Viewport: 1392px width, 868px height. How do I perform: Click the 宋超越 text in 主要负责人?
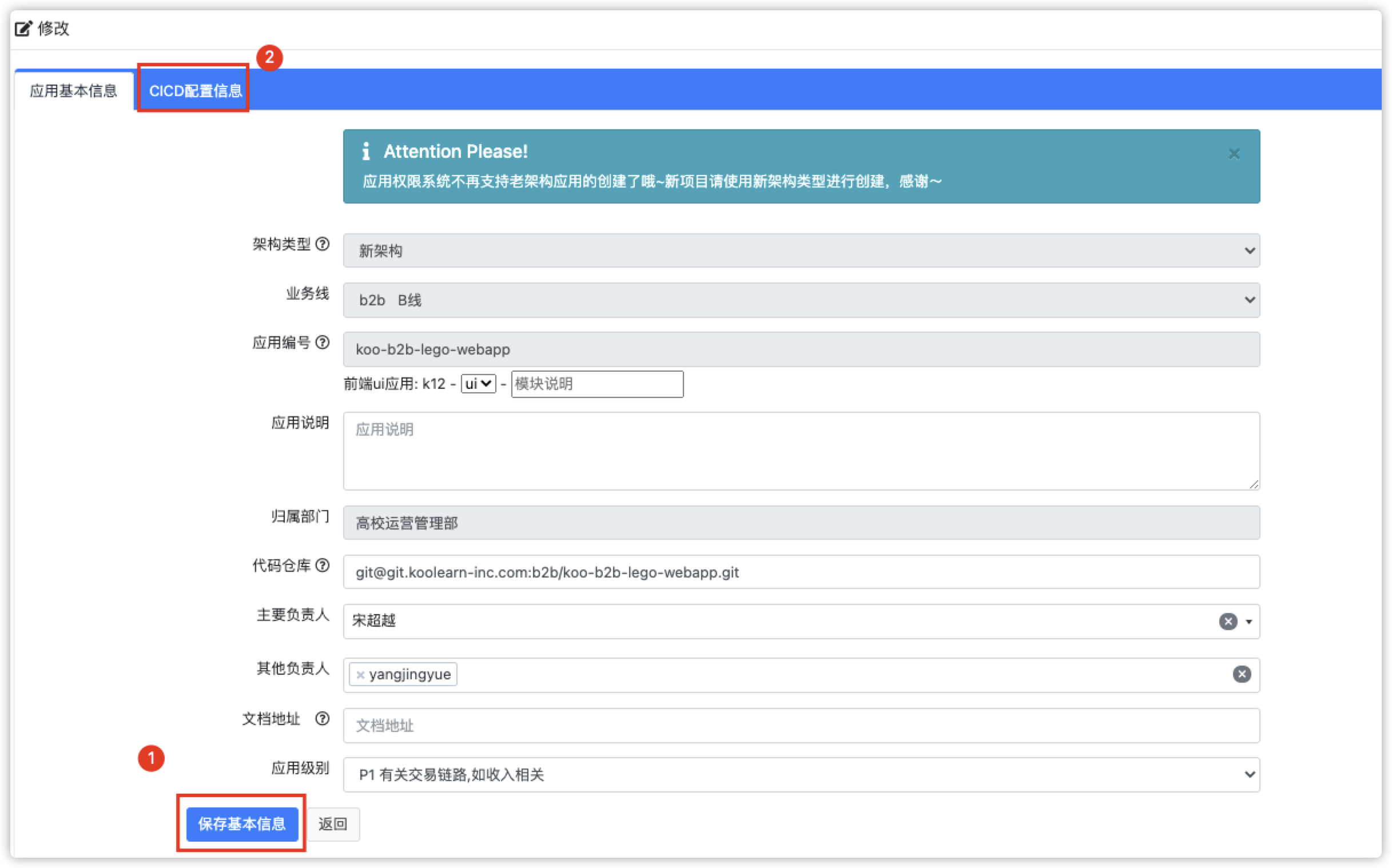pos(373,620)
